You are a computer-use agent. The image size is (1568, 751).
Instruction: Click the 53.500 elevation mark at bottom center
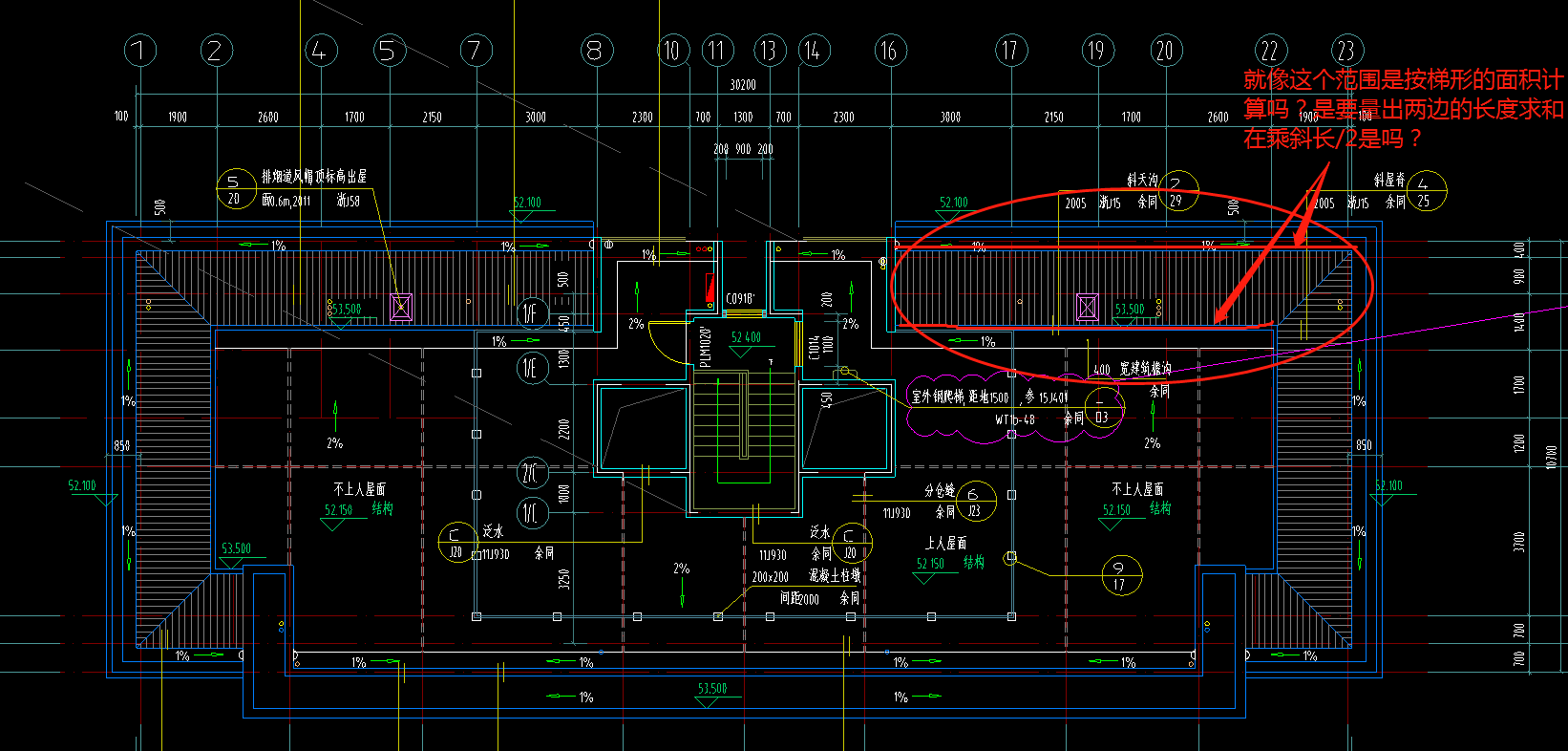(x=712, y=688)
